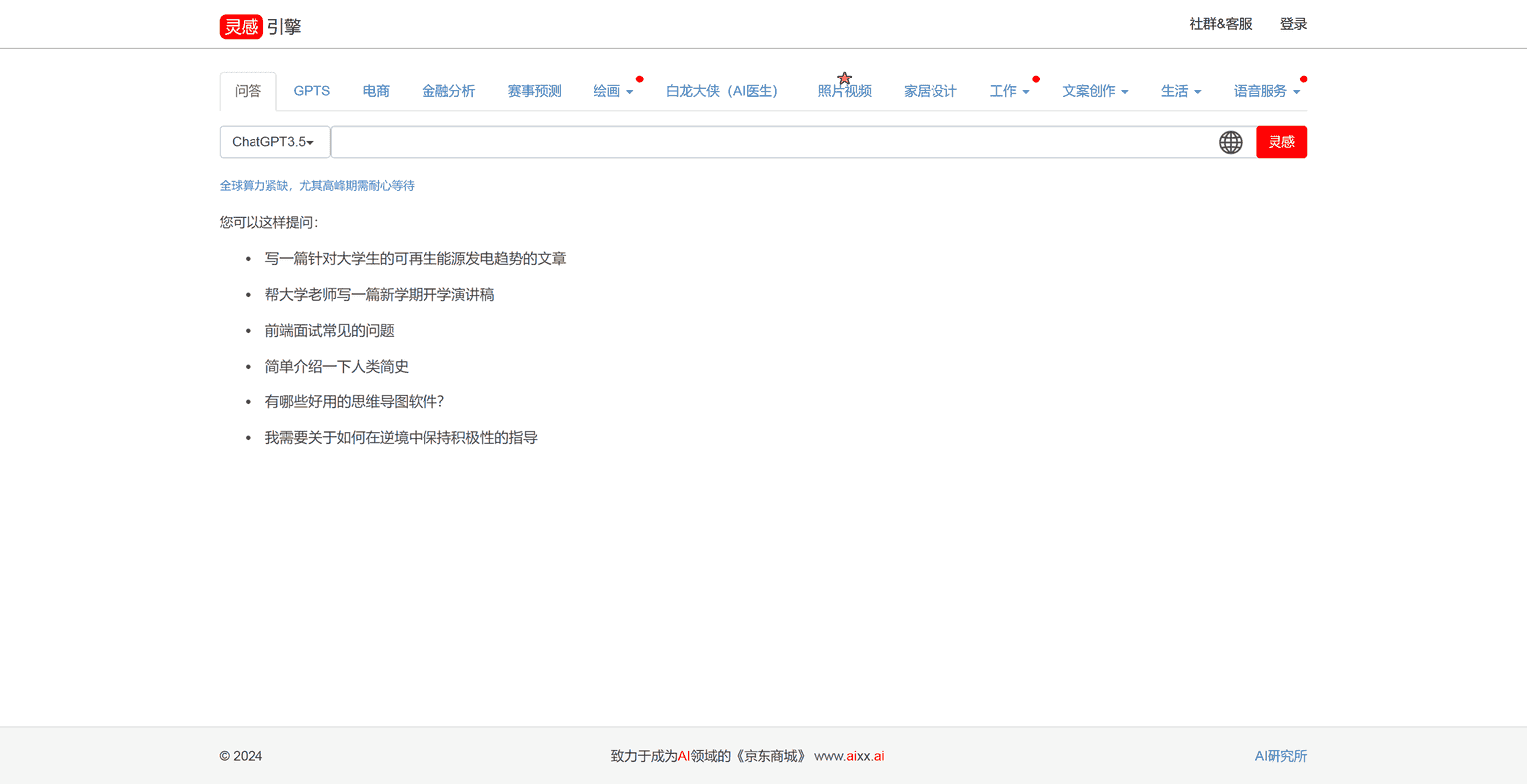Click the red 灵感 submit button
This screenshot has height=784, width=1527.
(1281, 142)
